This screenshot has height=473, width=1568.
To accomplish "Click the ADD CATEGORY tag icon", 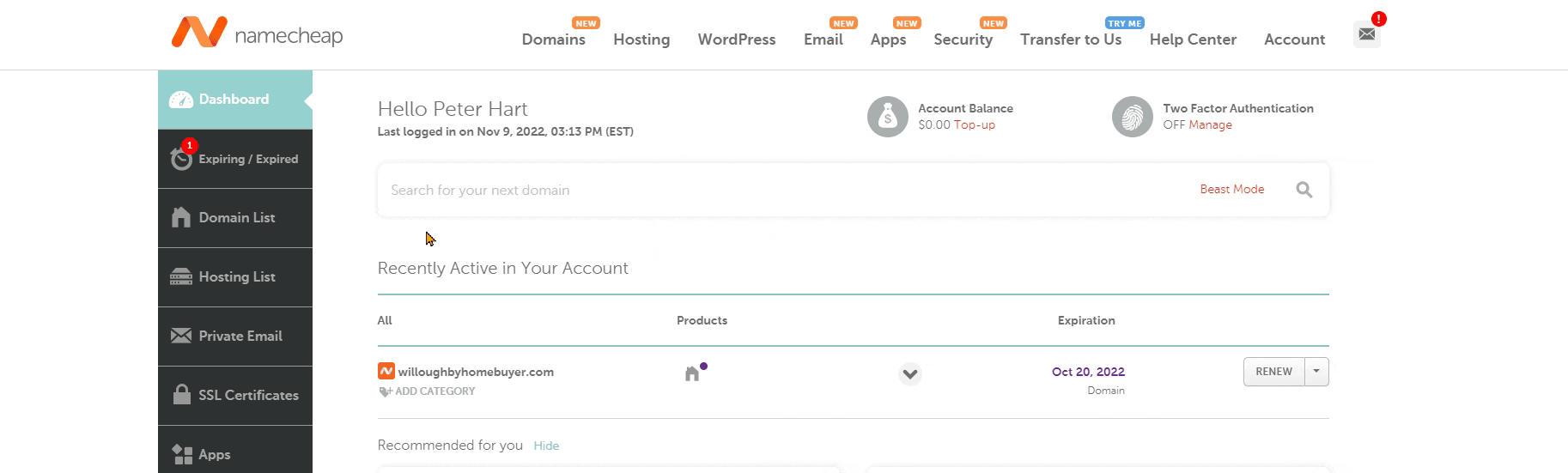I will (385, 391).
